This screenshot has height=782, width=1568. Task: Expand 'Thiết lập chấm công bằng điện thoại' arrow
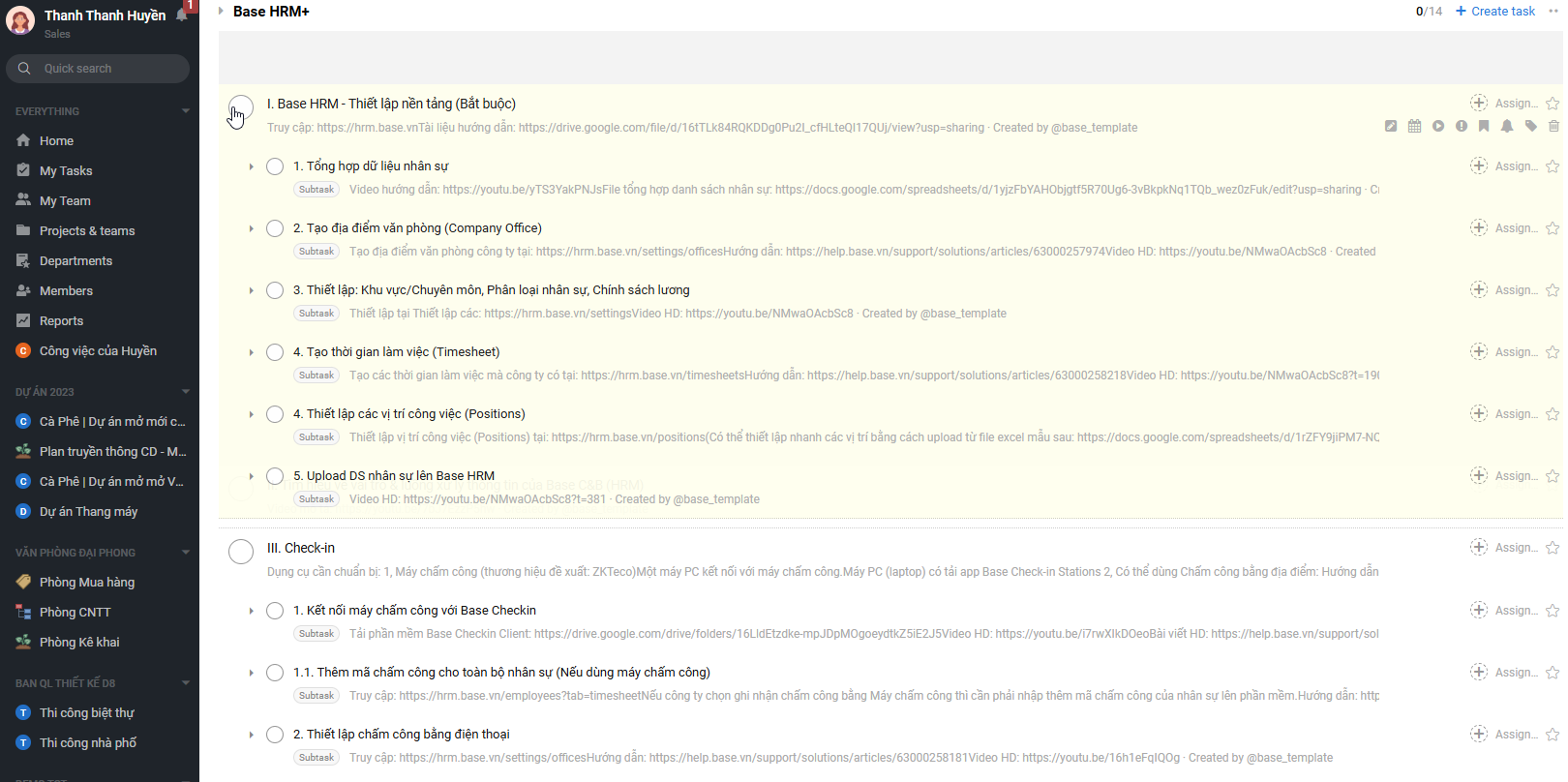[x=251, y=735]
